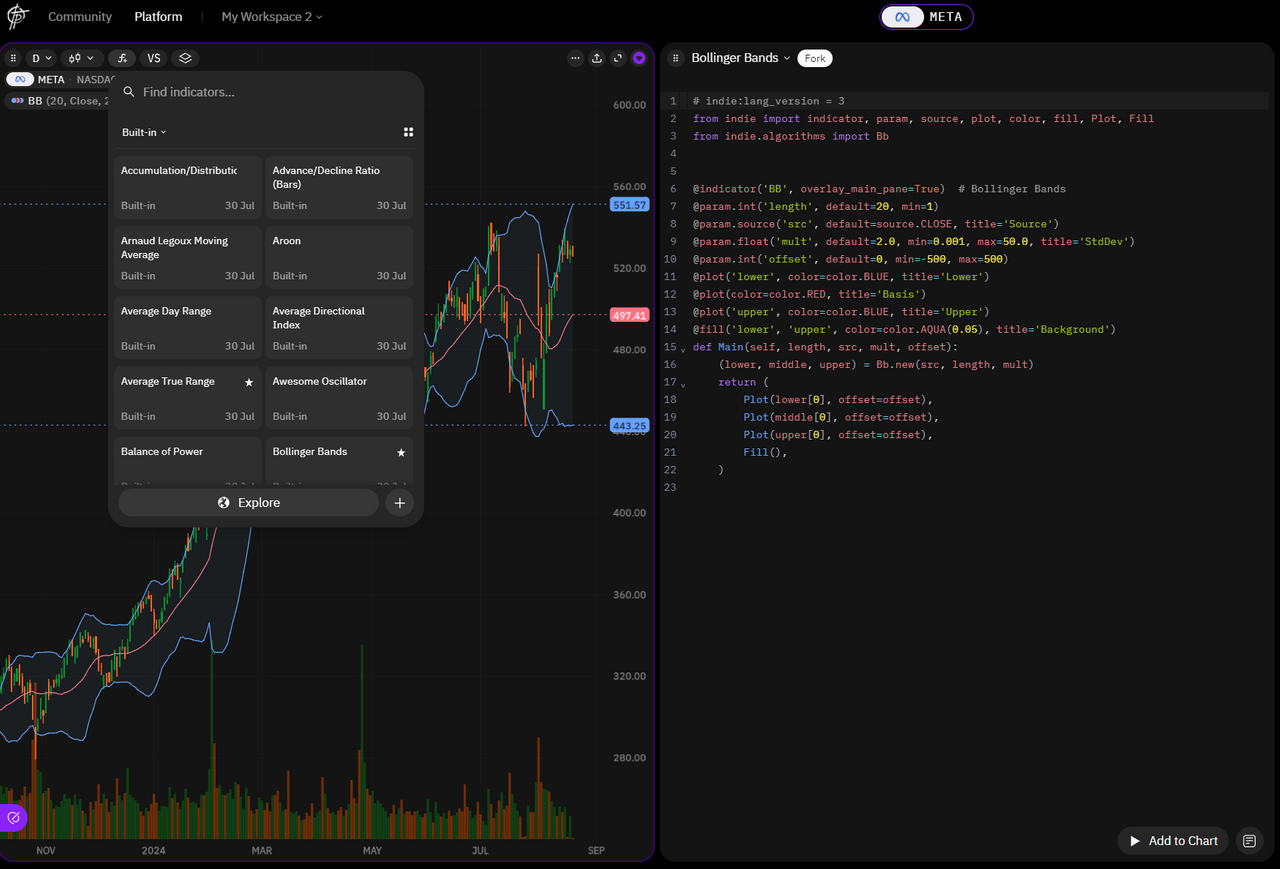This screenshot has width=1280, height=869.
Task: Collapse the return block fold arrow
Action: 684,383
